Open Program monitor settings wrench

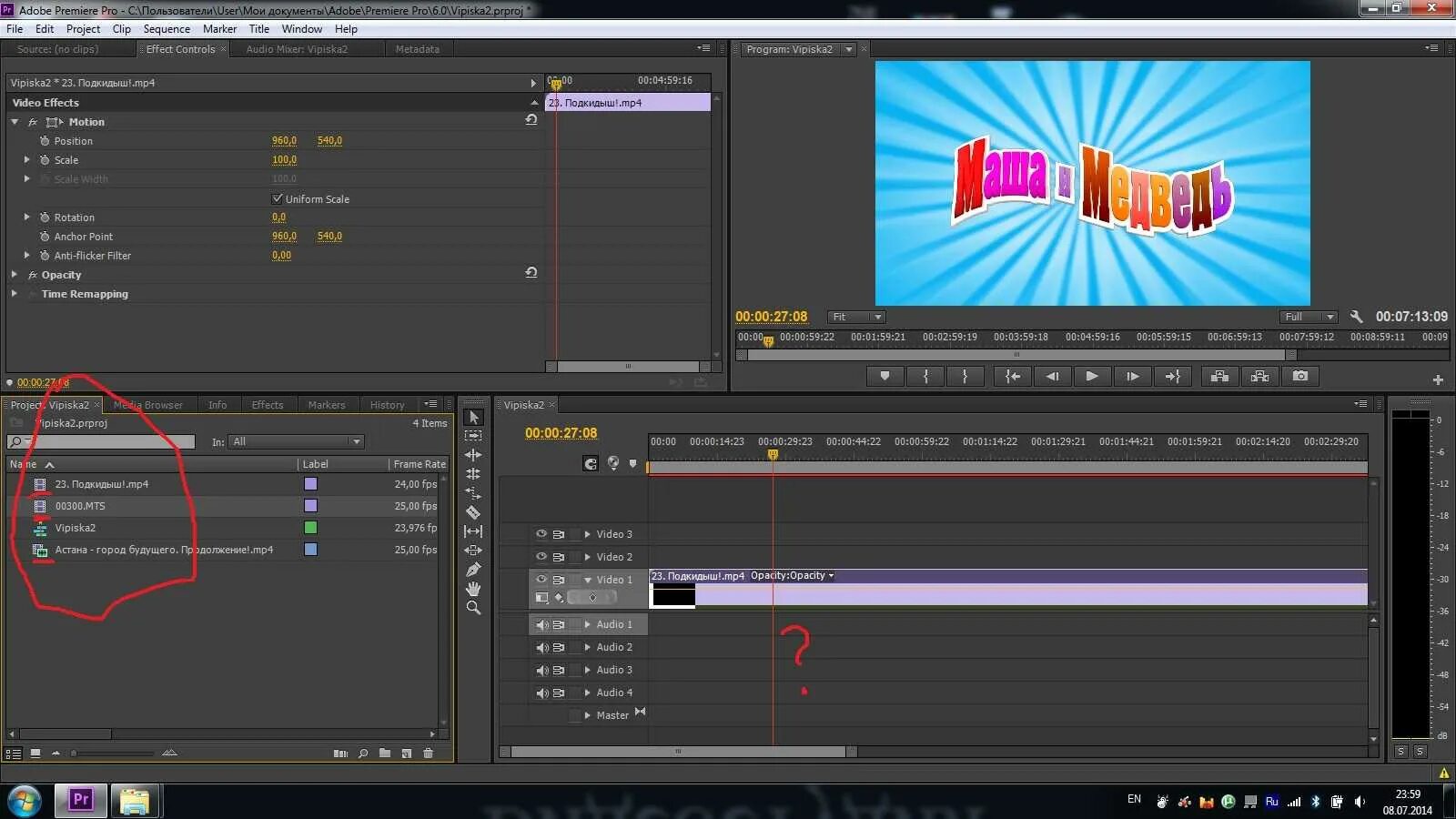click(1356, 317)
